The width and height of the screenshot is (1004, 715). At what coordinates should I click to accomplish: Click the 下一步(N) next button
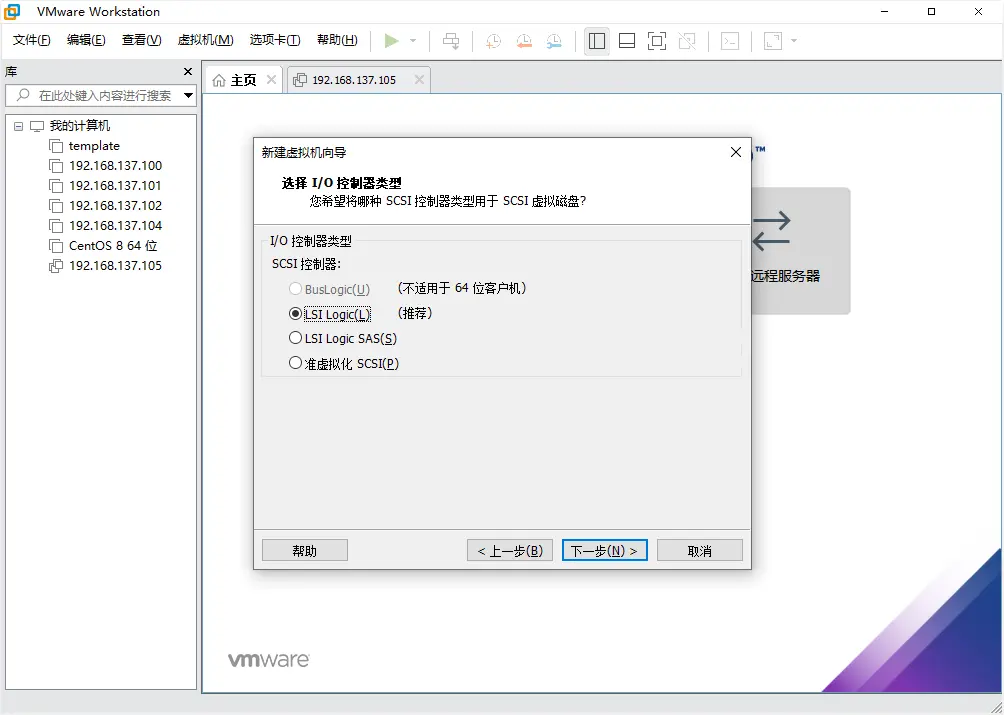point(604,550)
